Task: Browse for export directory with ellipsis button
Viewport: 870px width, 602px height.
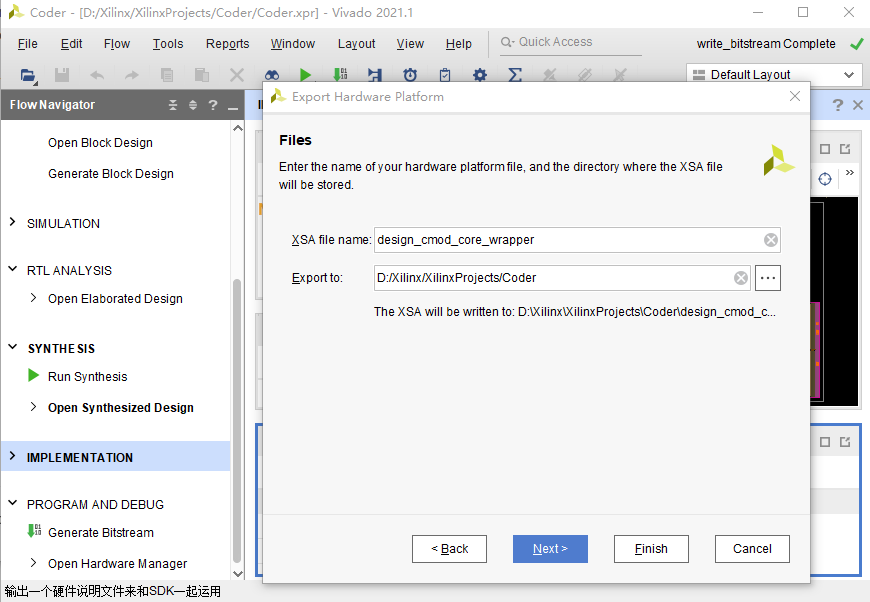Action: click(768, 278)
